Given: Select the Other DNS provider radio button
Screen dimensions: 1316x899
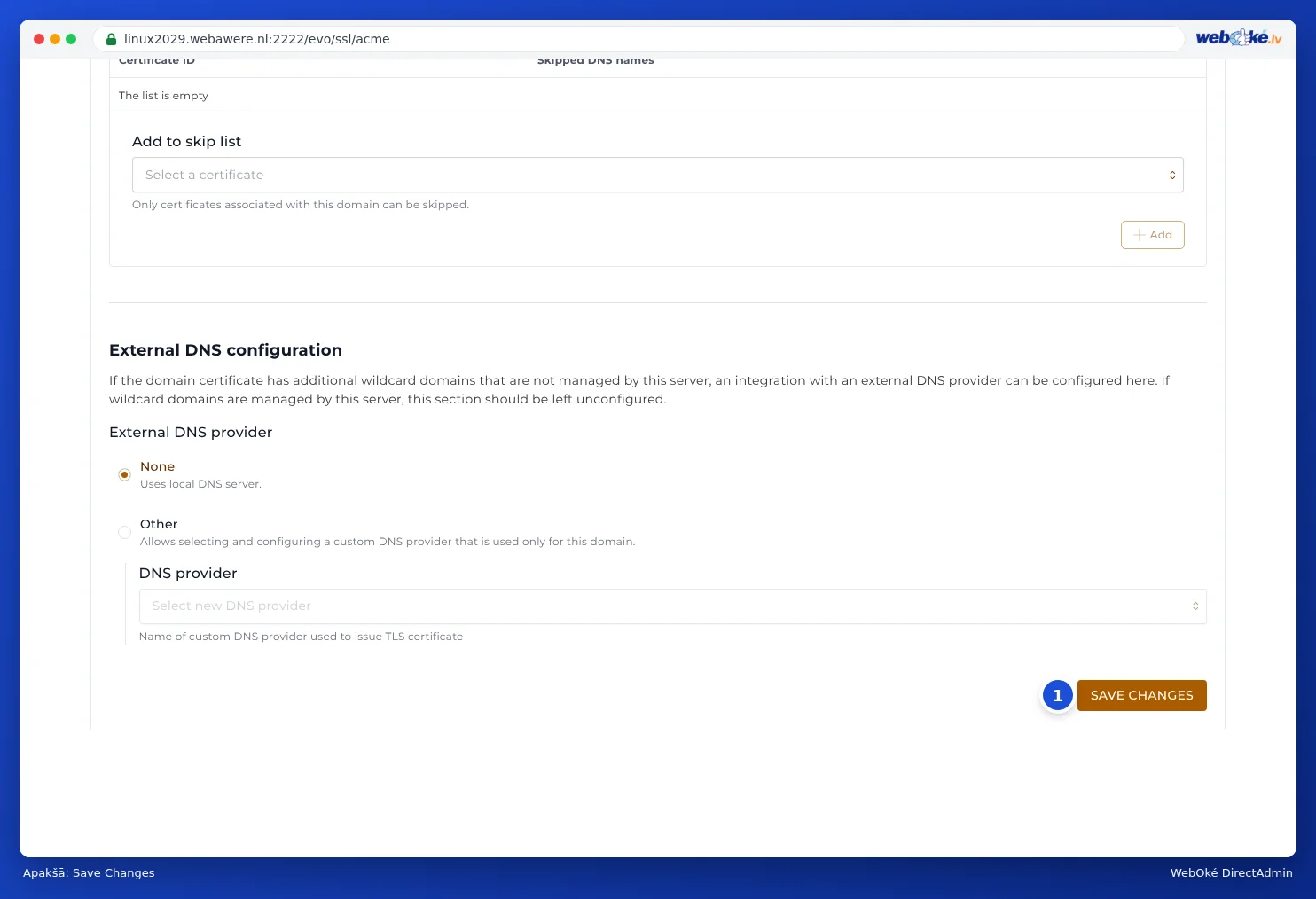Looking at the screenshot, I should click(124, 532).
